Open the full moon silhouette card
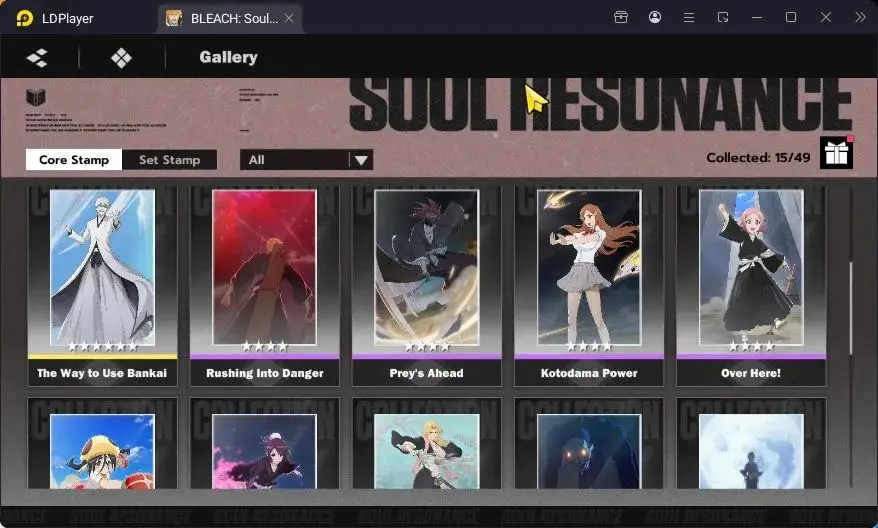Screen dimensions: 878x528 click(x=751, y=443)
